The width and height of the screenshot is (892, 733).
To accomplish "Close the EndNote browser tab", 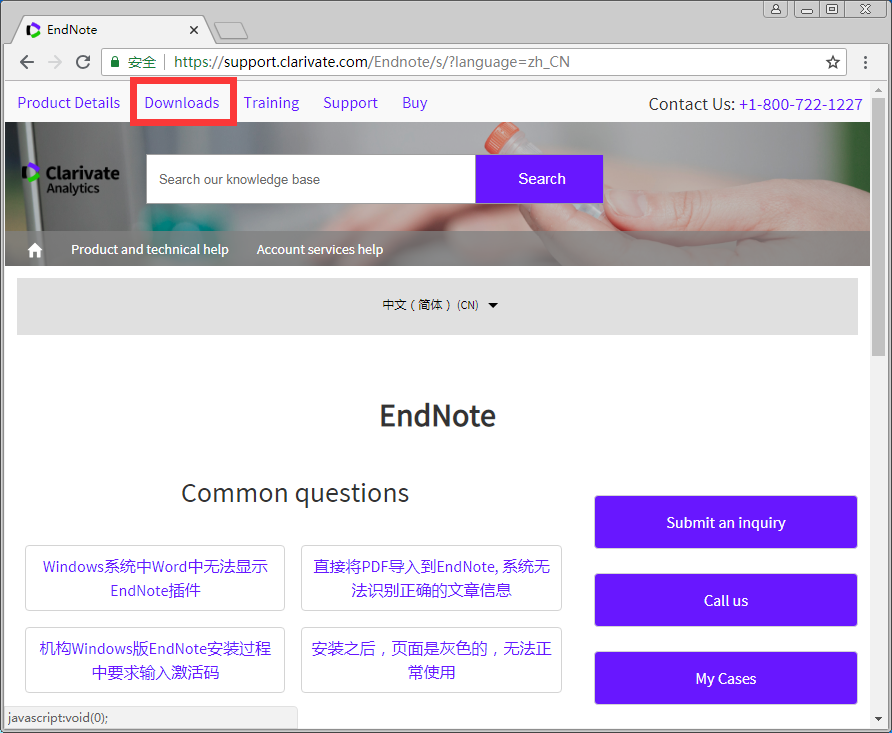I will (x=194, y=30).
